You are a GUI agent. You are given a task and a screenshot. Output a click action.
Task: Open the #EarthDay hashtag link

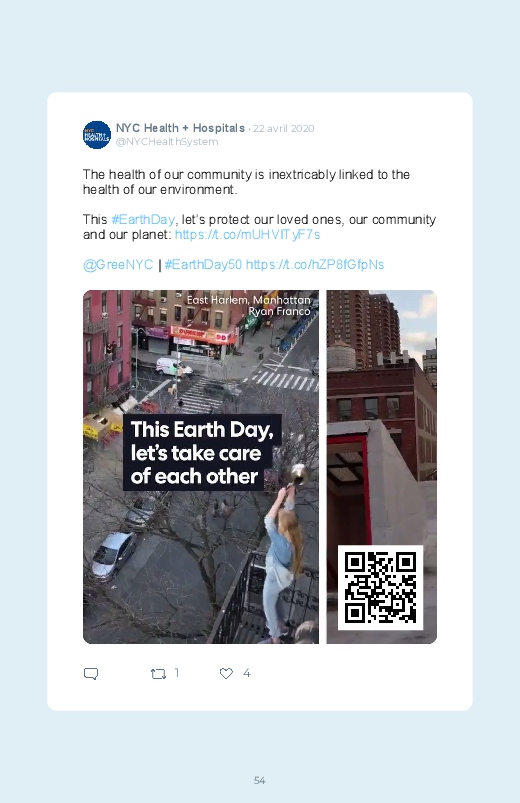click(143, 220)
